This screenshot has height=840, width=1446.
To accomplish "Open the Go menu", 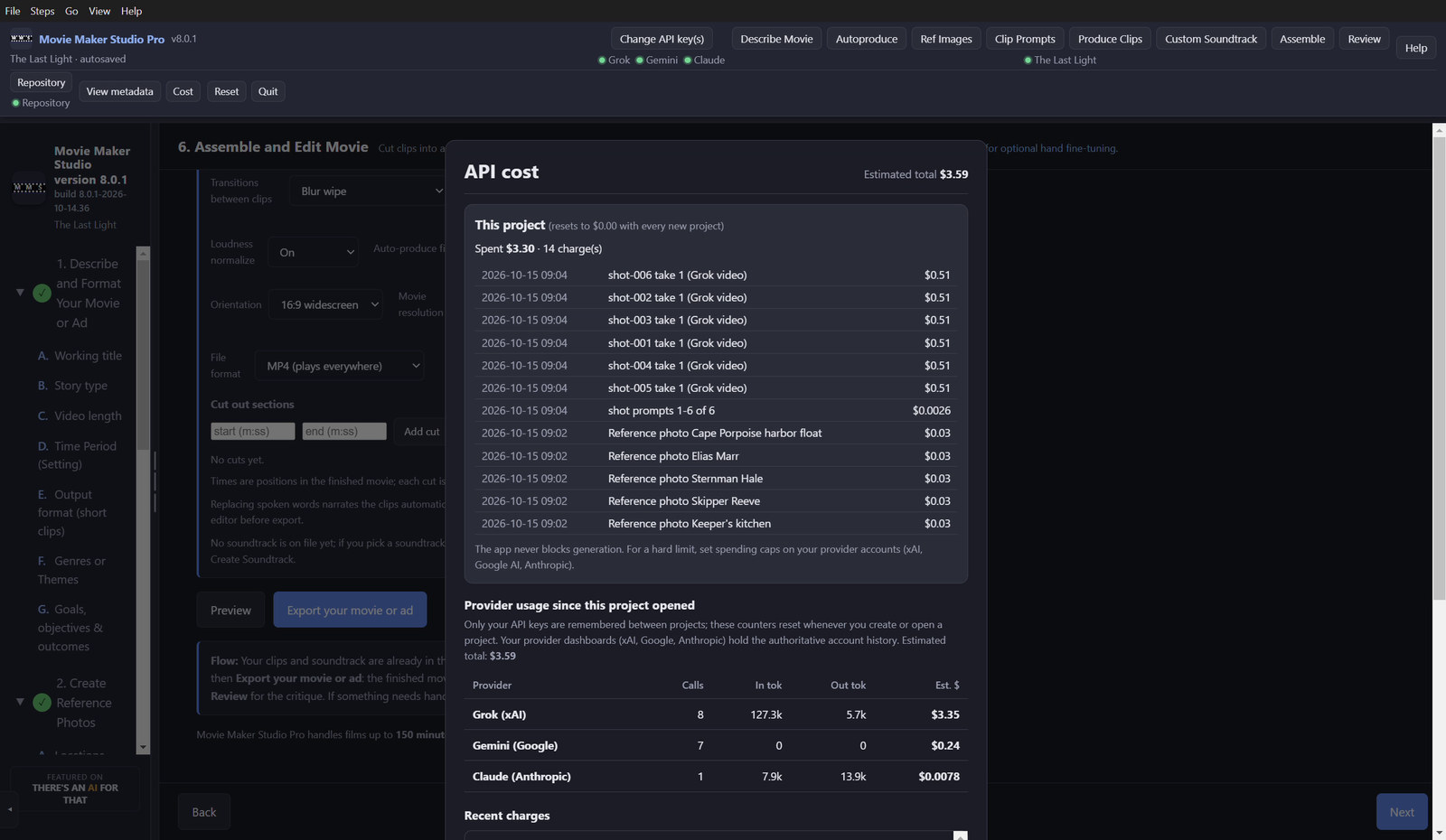I will pyautogui.click(x=71, y=11).
